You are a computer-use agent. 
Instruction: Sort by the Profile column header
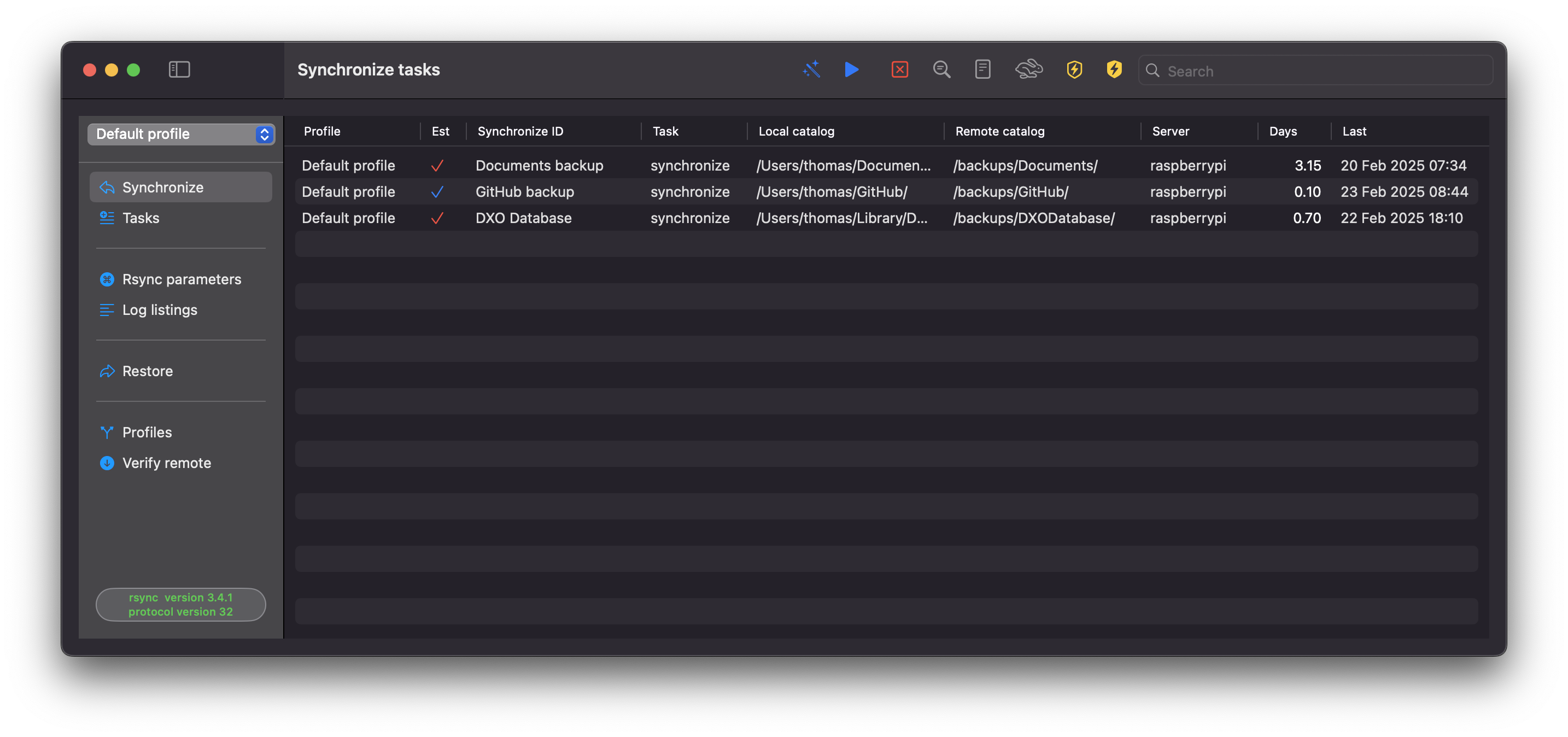322,131
